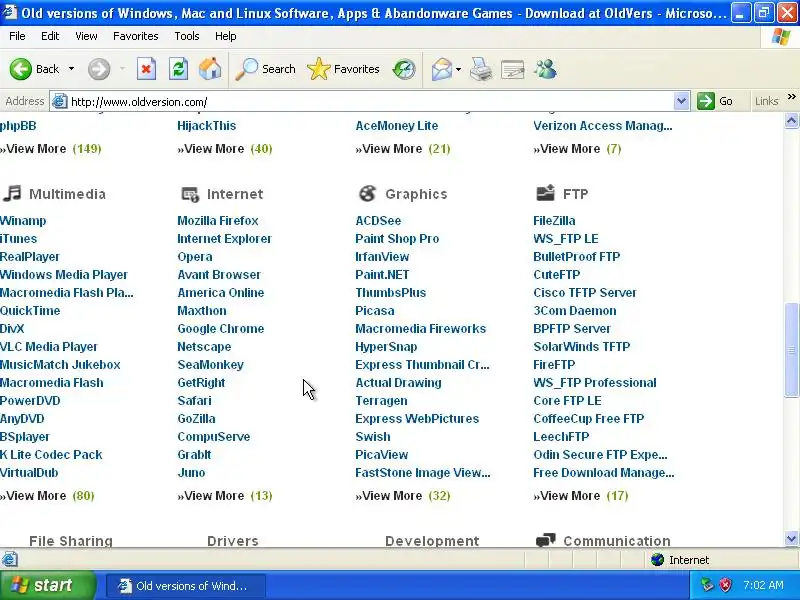The width and height of the screenshot is (800, 600).
Task: Open the View menu
Action: coord(86,36)
